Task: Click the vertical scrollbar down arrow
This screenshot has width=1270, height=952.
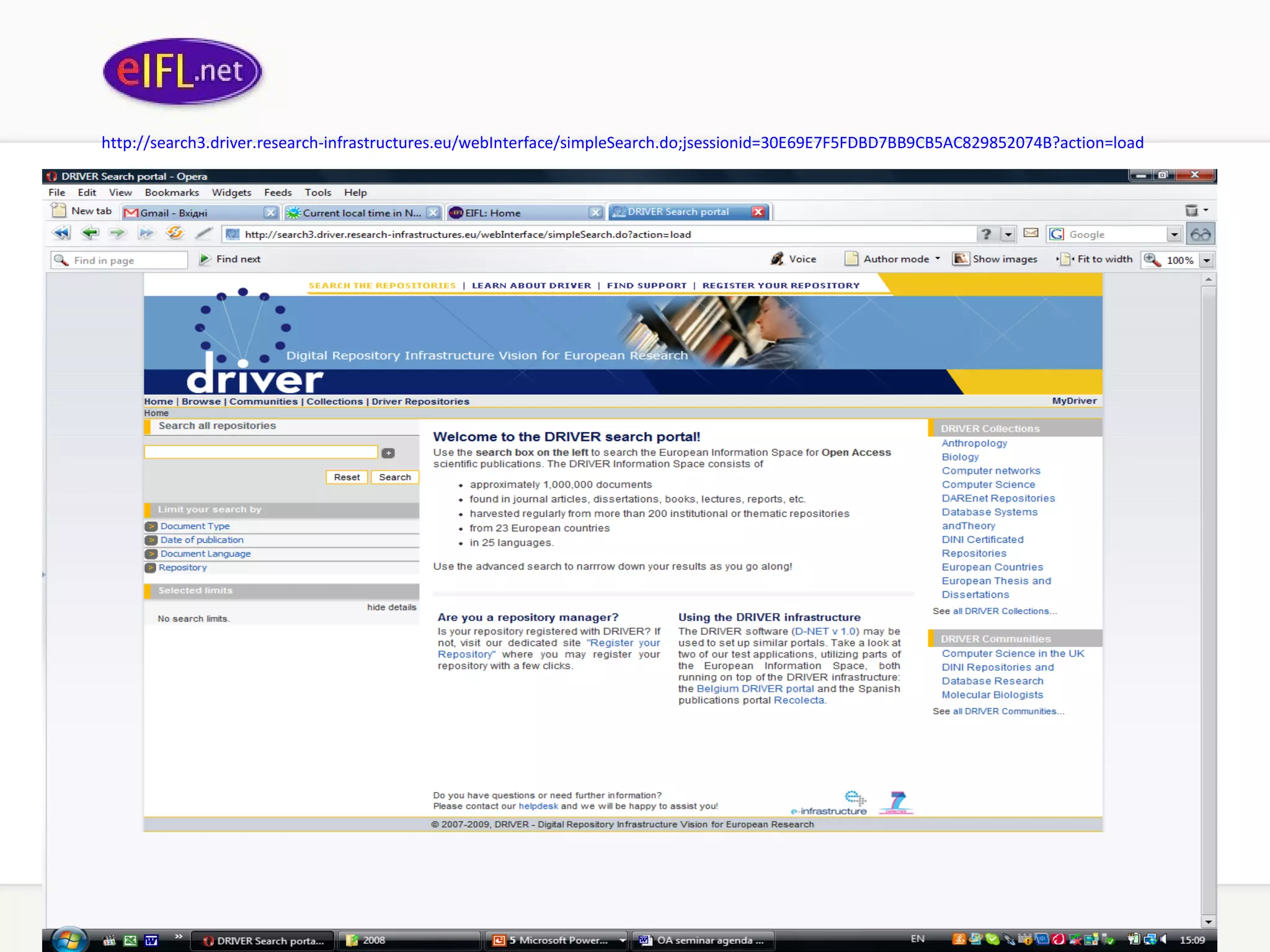Action: 1208,922
